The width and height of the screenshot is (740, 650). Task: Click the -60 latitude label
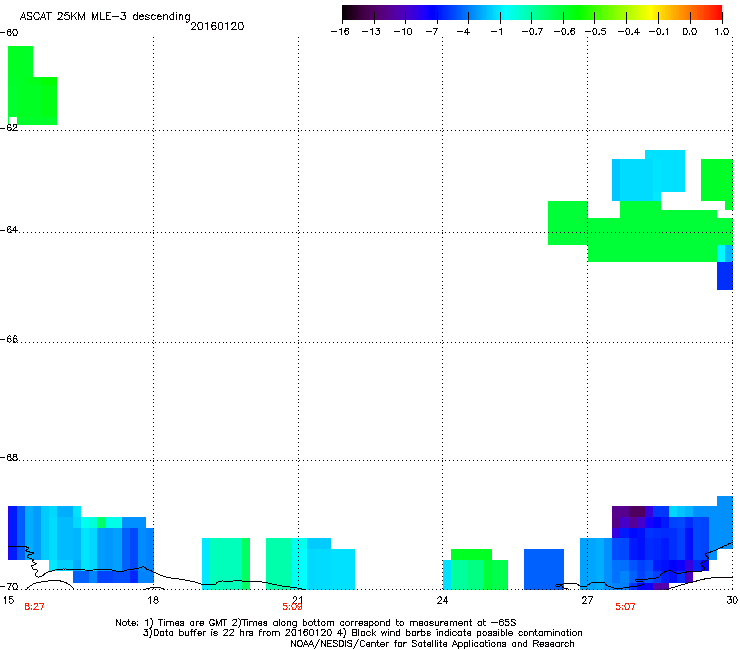(x=9, y=33)
